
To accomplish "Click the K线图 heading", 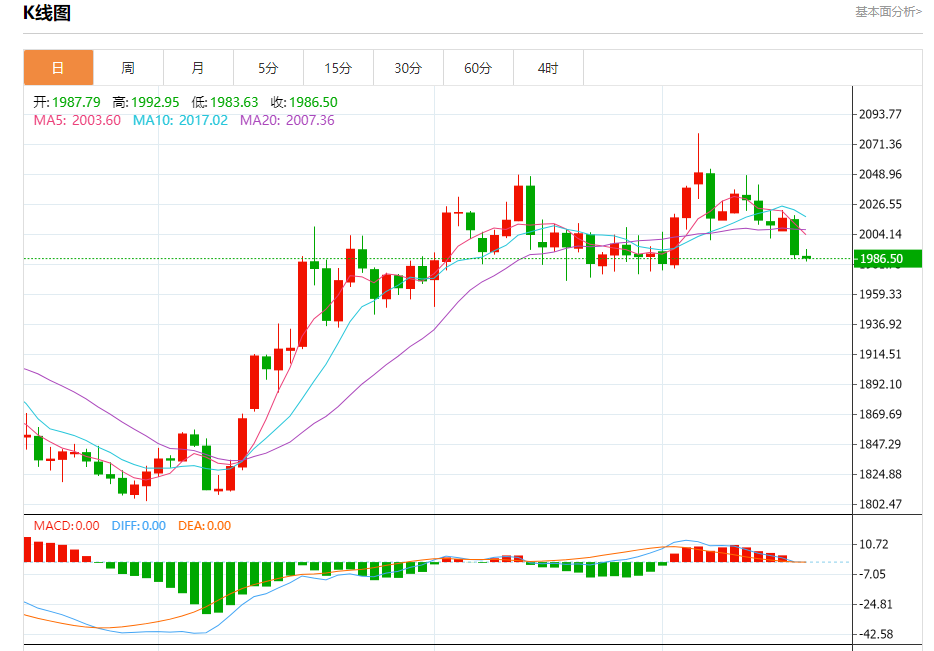I will (47, 13).
